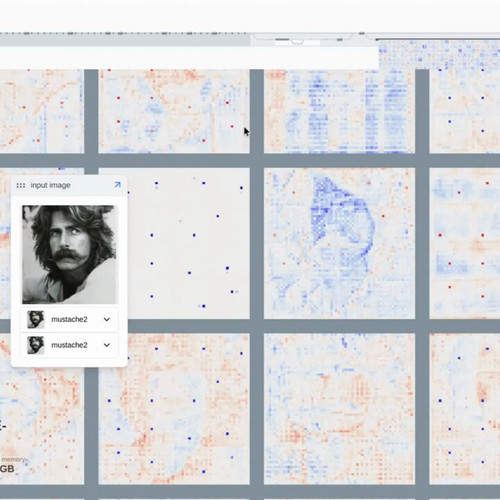Click the 'input image' panel title
The height and width of the screenshot is (500, 500).
50,185
